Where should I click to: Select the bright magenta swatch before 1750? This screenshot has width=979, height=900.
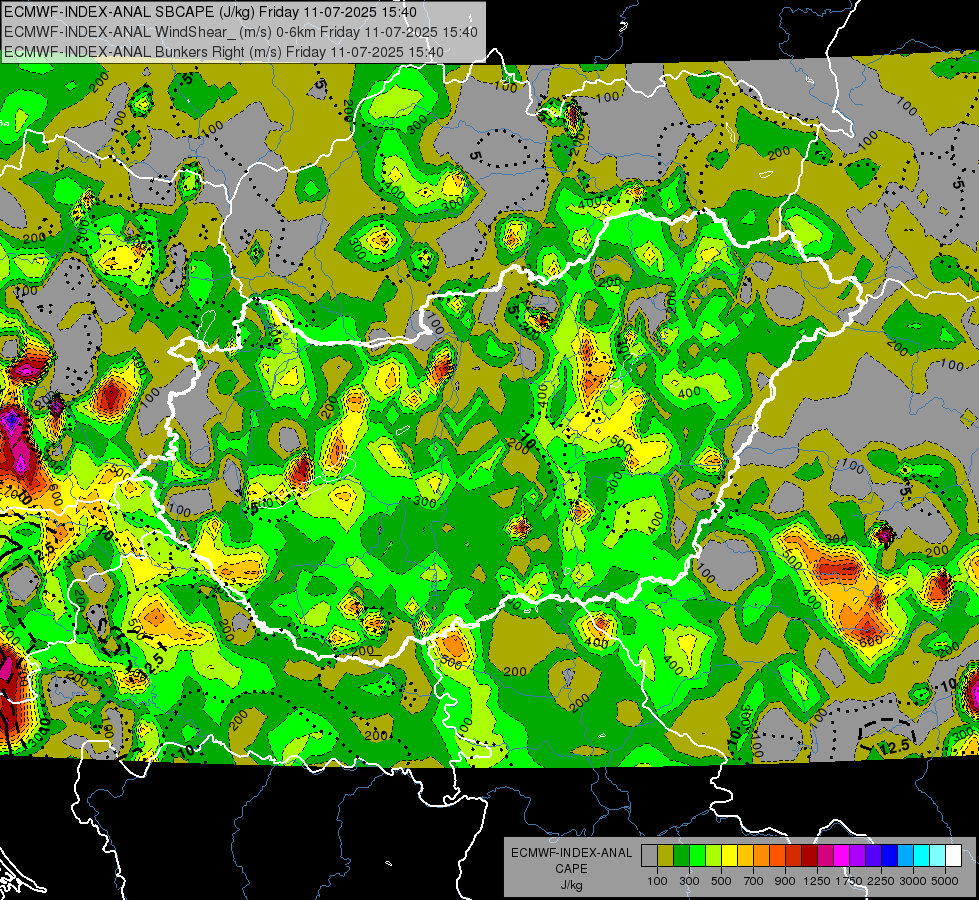point(842,856)
